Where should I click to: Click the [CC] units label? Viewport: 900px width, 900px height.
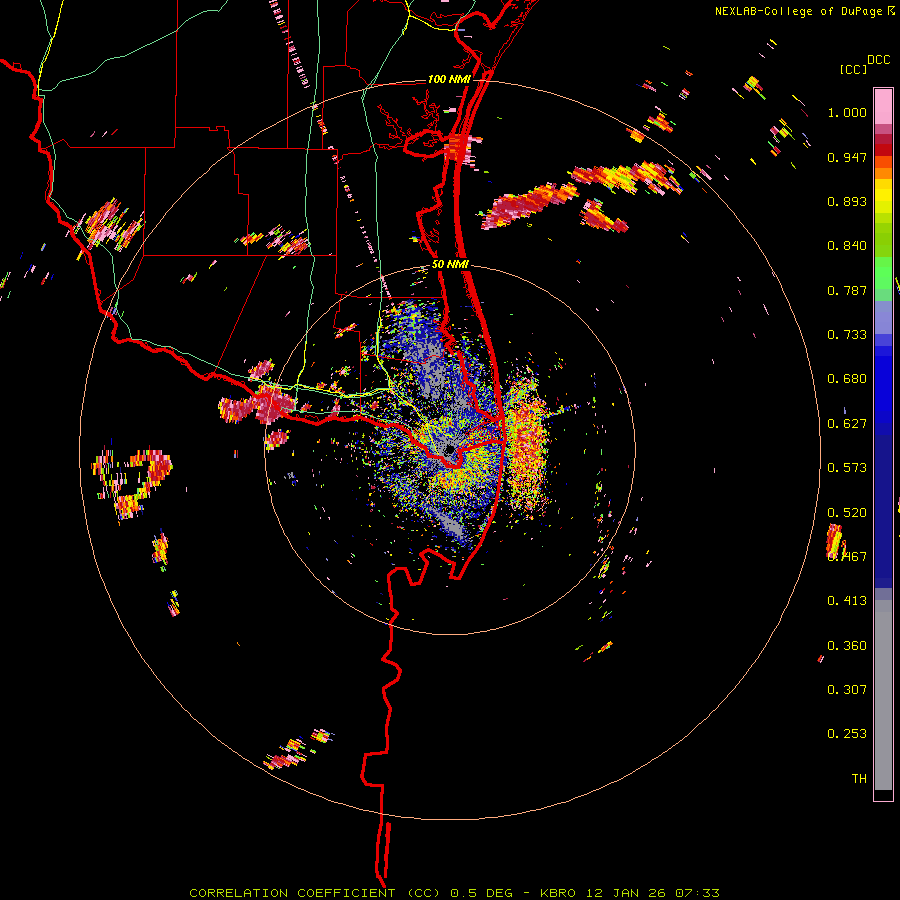coord(853,69)
